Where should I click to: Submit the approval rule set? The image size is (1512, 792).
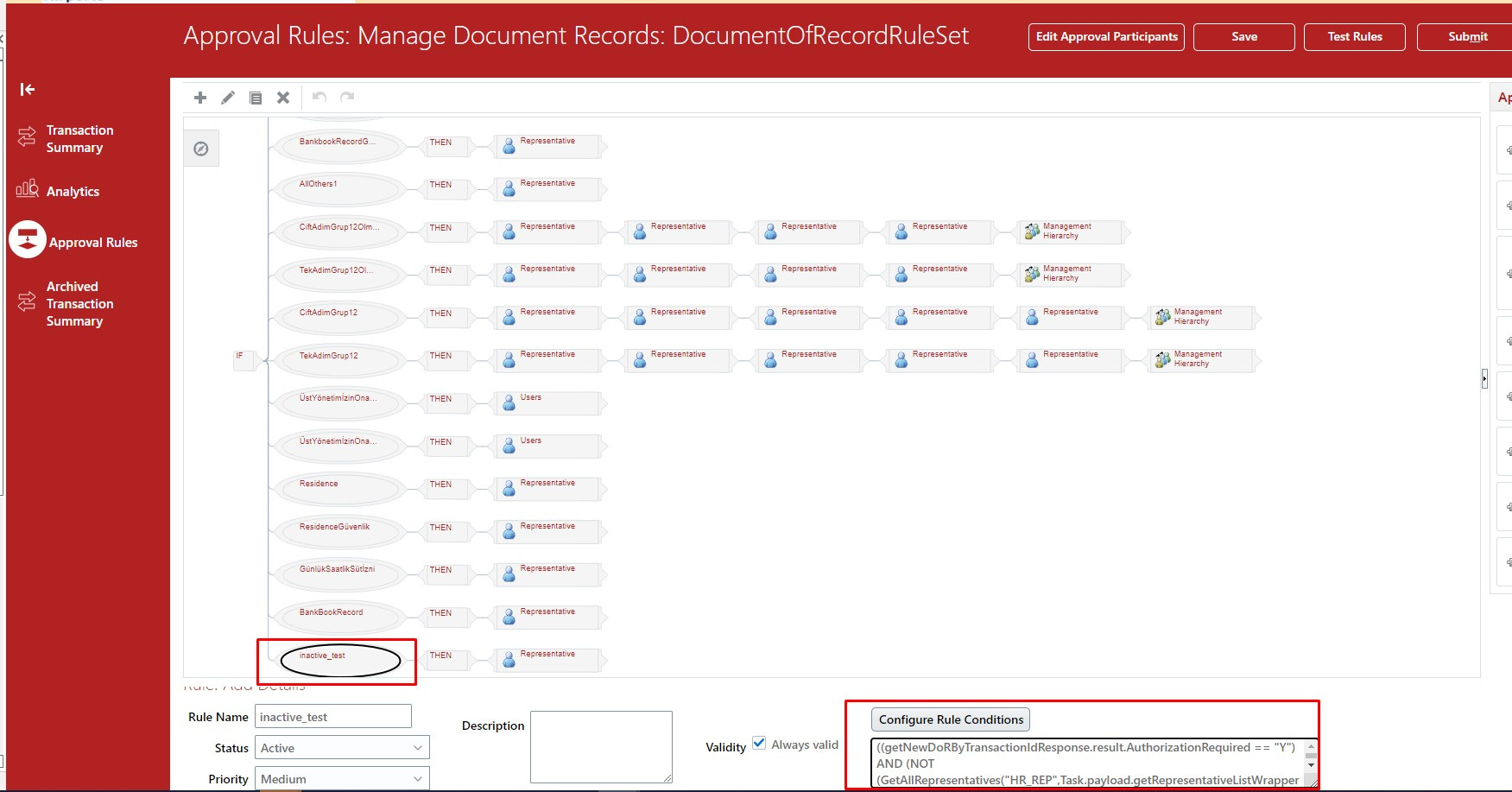point(1467,36)
